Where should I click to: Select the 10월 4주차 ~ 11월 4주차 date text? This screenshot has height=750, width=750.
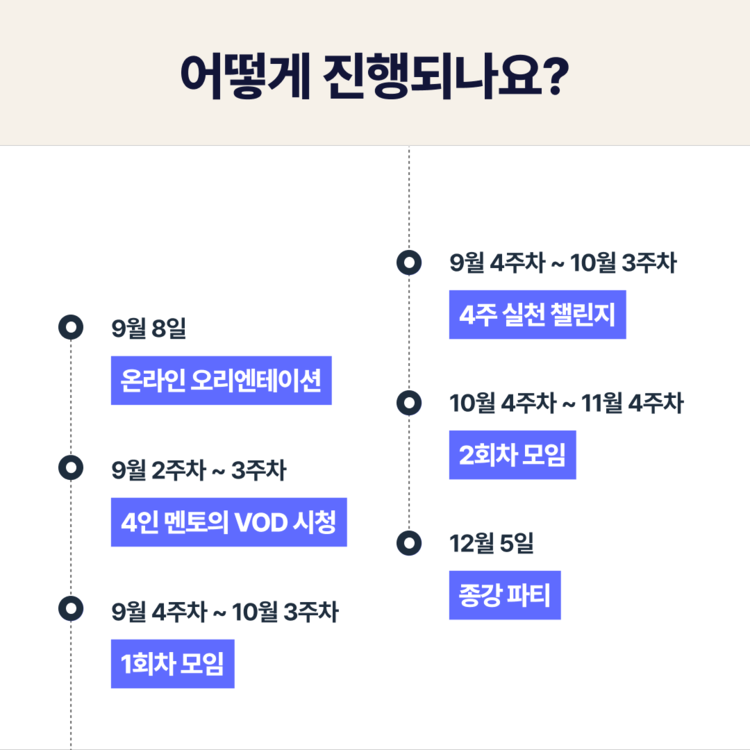click(x=566, y=403)
